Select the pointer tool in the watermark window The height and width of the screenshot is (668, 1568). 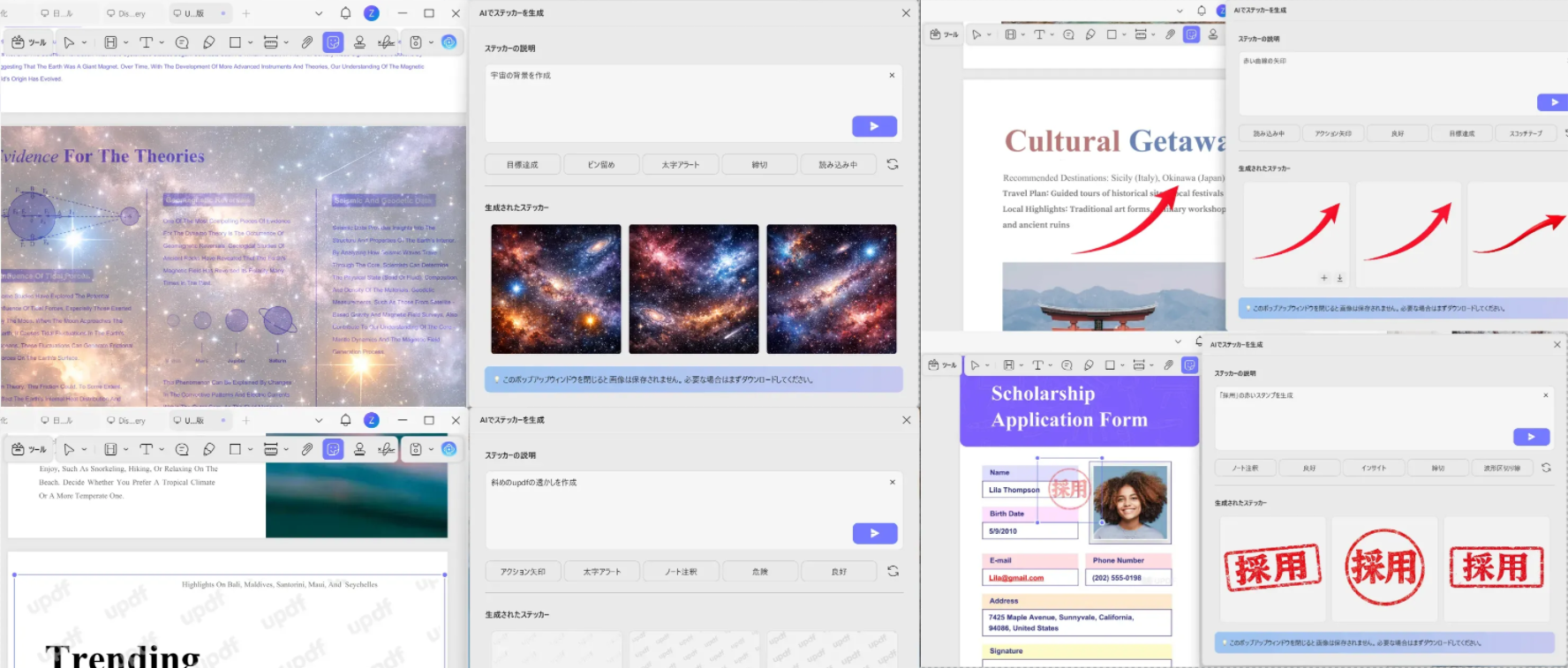click(69, 449)
